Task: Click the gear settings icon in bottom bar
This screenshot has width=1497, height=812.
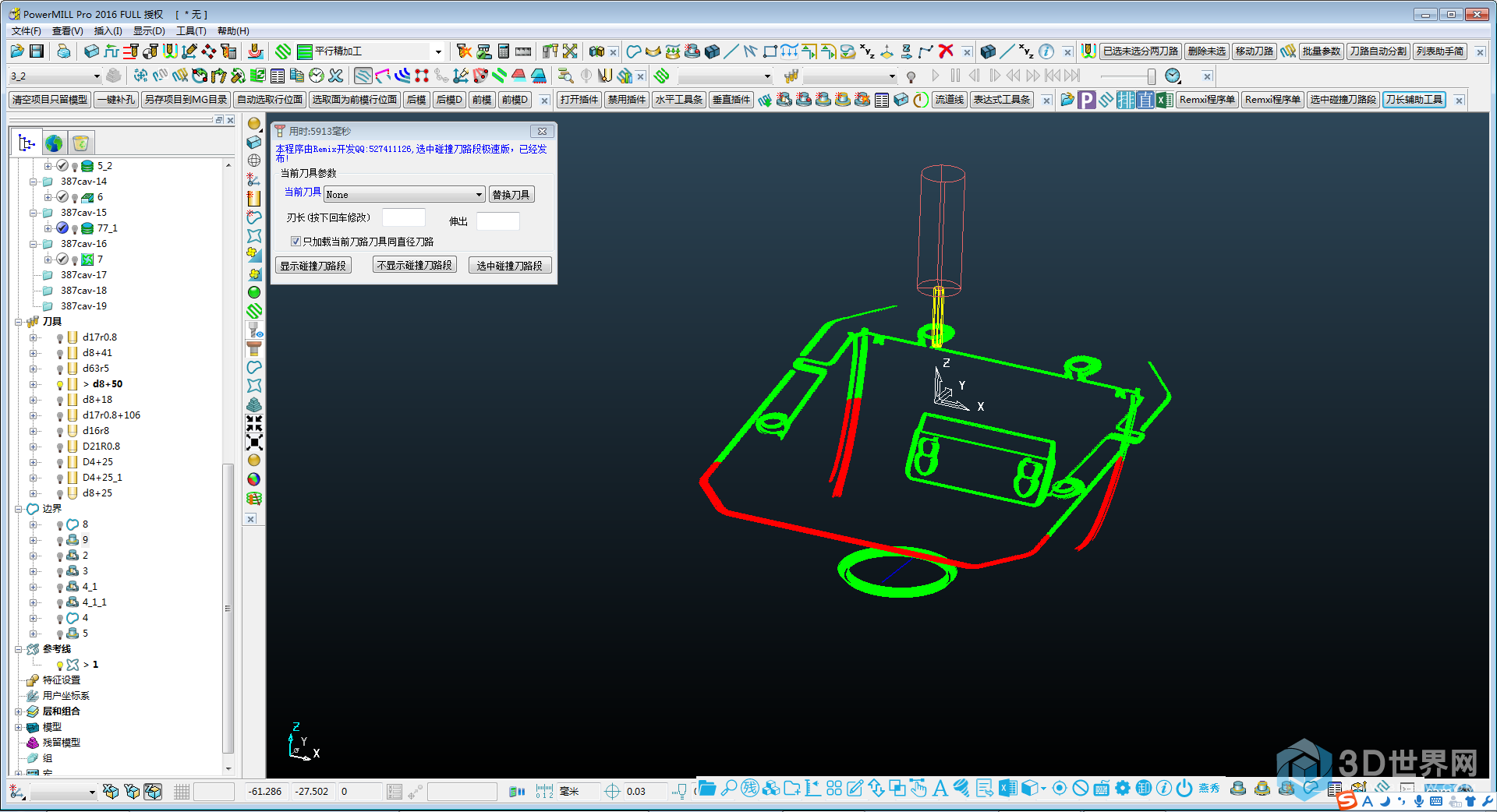Action: (1123, 789)
